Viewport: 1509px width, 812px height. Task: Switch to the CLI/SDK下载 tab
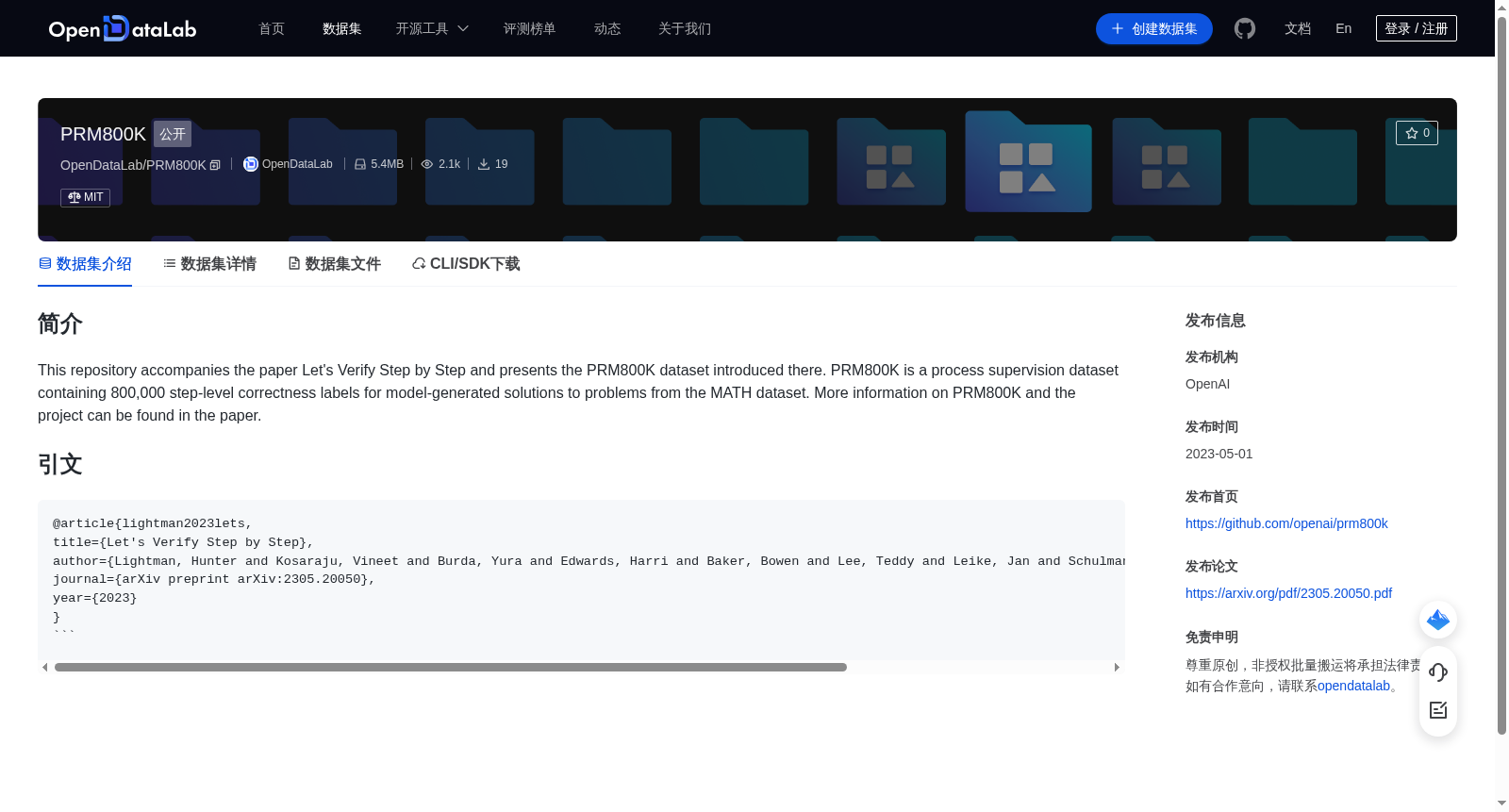[x=466, y=264]
